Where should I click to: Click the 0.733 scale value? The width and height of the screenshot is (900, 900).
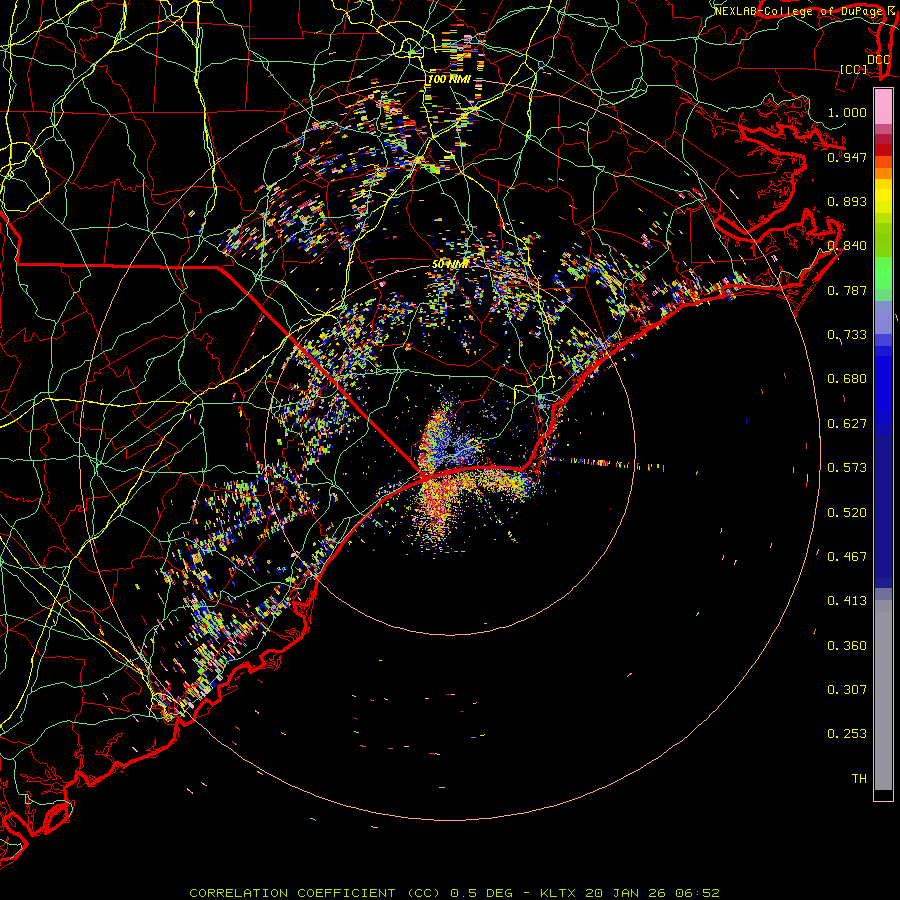pyautogui.click(x=847, y=335)
